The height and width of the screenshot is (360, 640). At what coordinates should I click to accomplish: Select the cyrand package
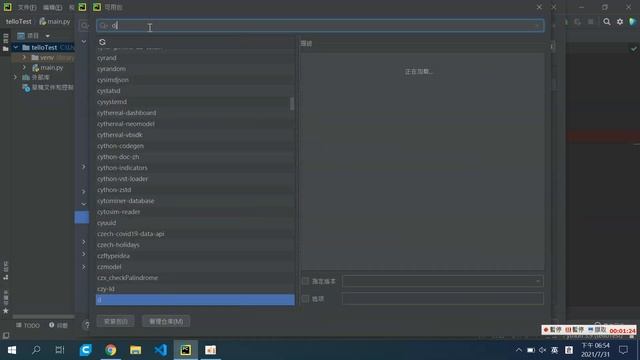point(195,58)
